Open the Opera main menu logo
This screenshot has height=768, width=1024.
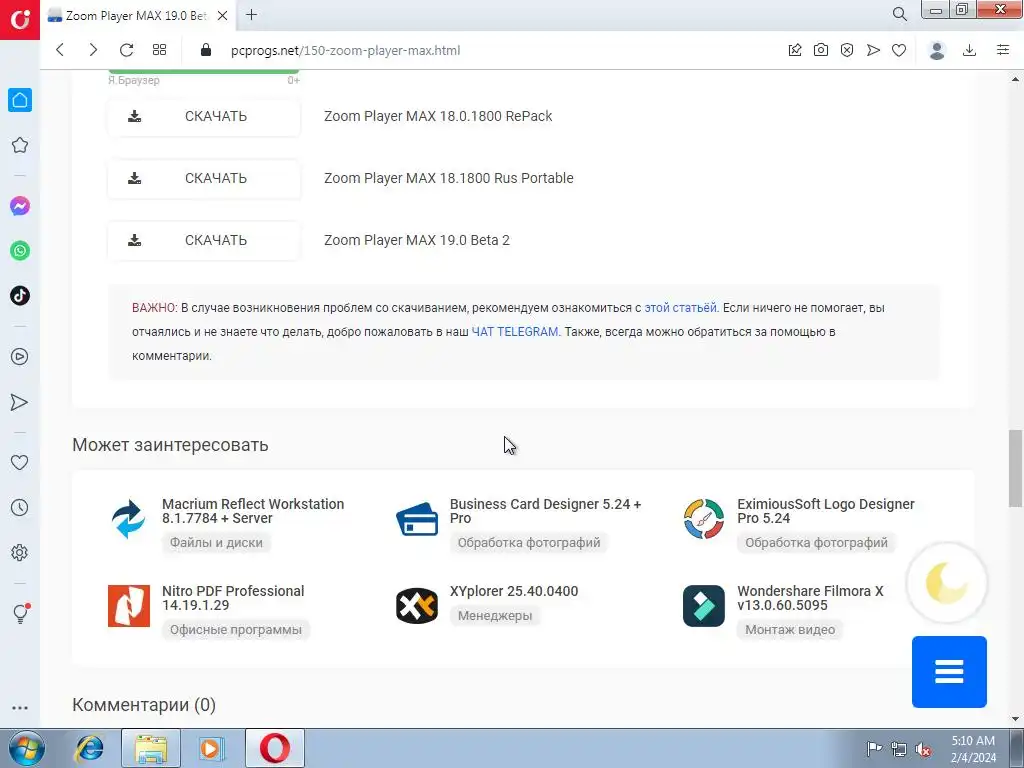point(20,20)
